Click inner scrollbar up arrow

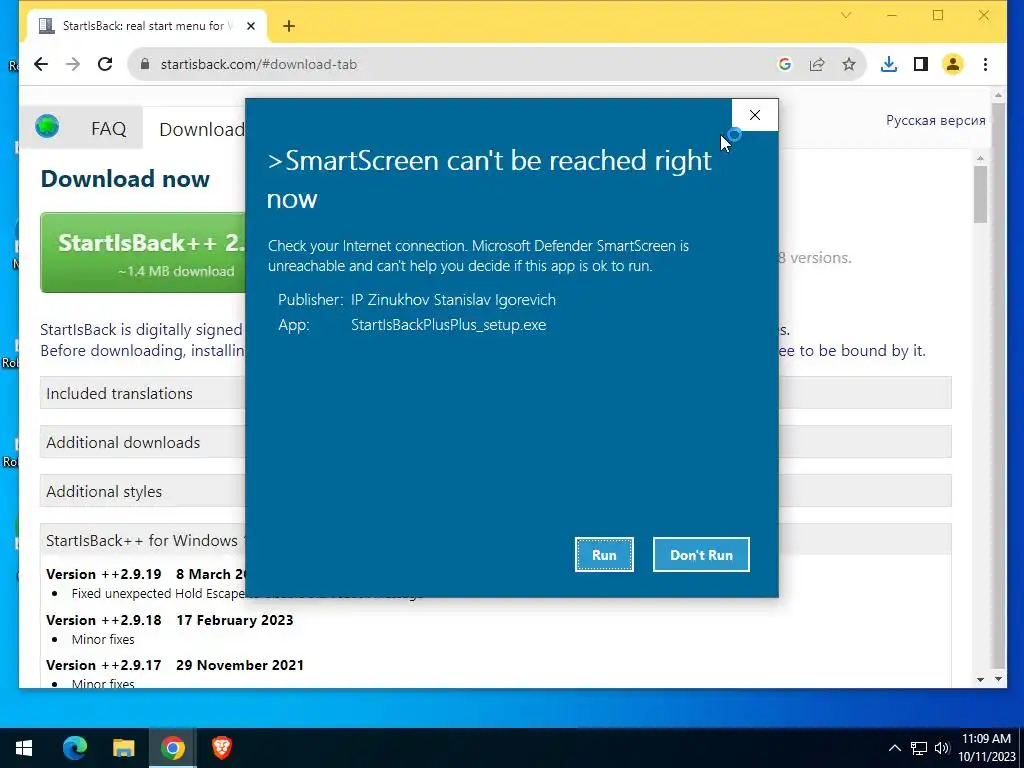tap(980, 157)
